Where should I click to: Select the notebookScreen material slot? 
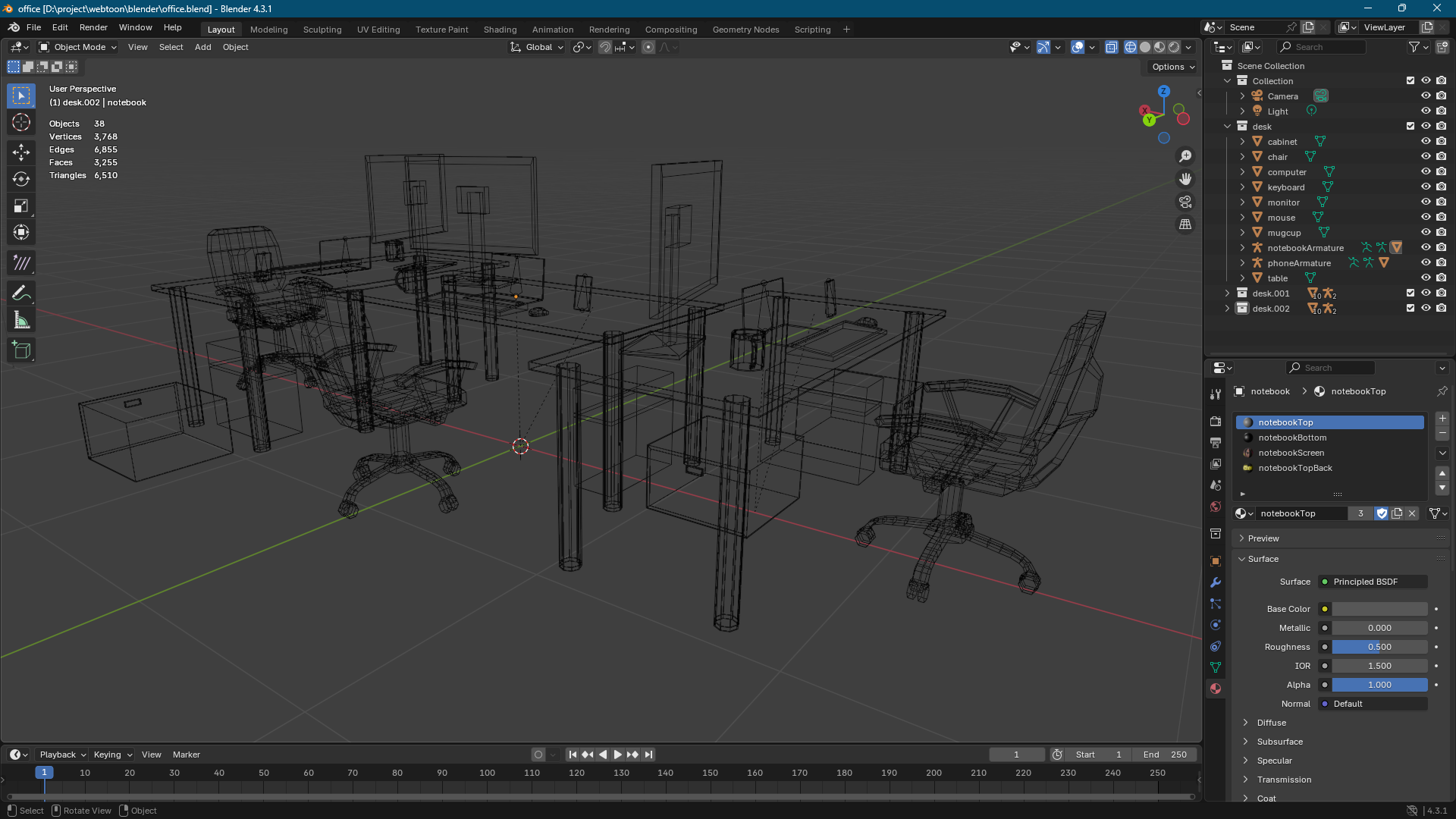click(x=1291, y=453)
